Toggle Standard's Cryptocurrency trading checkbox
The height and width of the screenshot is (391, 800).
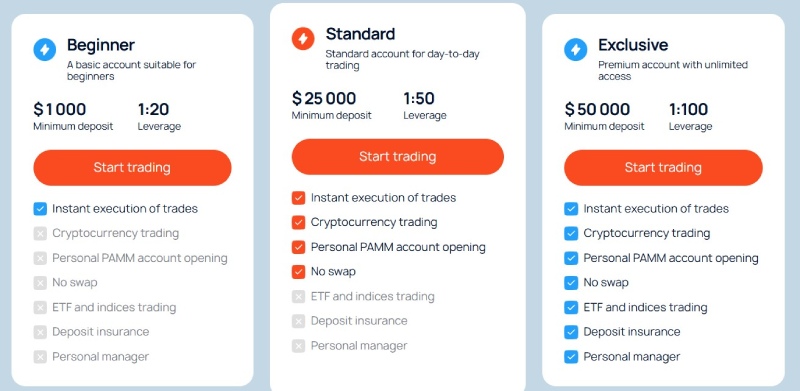click(x=298, y=223)
